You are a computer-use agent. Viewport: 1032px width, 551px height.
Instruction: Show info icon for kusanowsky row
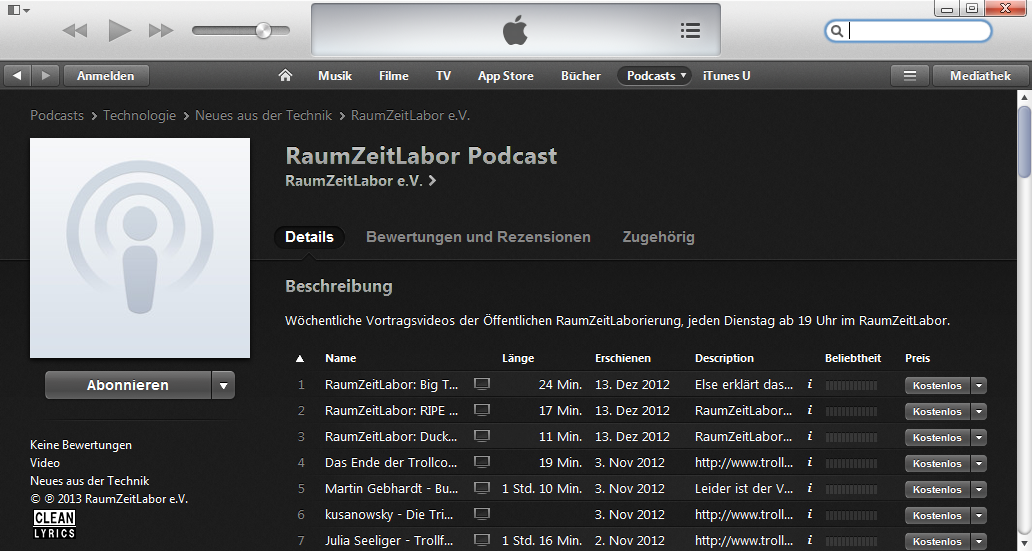(x=810, y=513)
